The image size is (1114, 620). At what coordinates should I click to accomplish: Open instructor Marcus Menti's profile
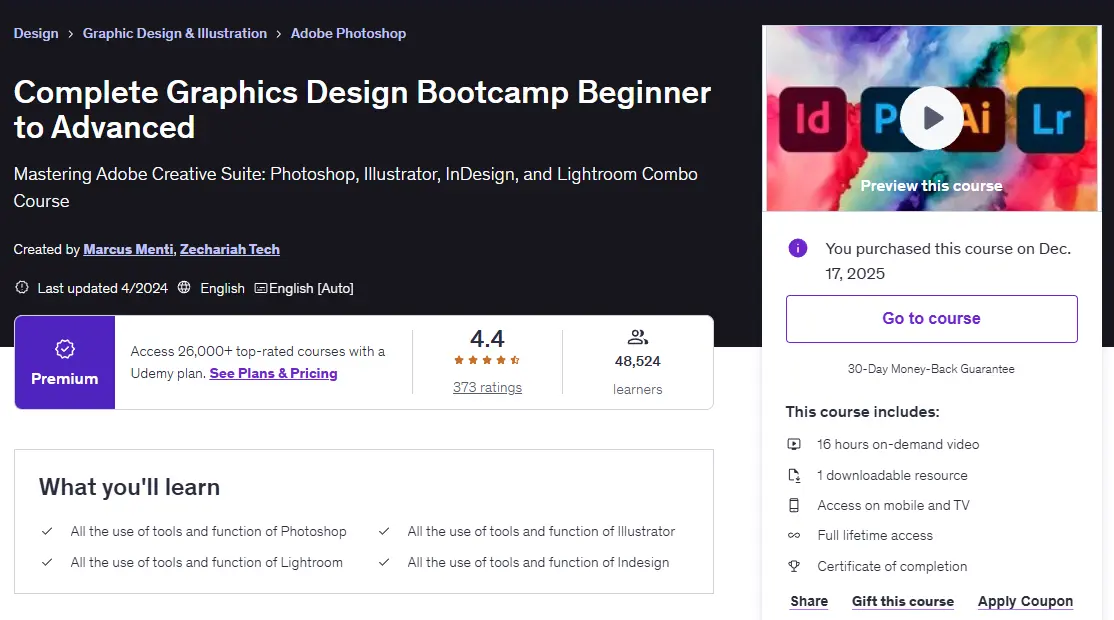pos(128,249)
